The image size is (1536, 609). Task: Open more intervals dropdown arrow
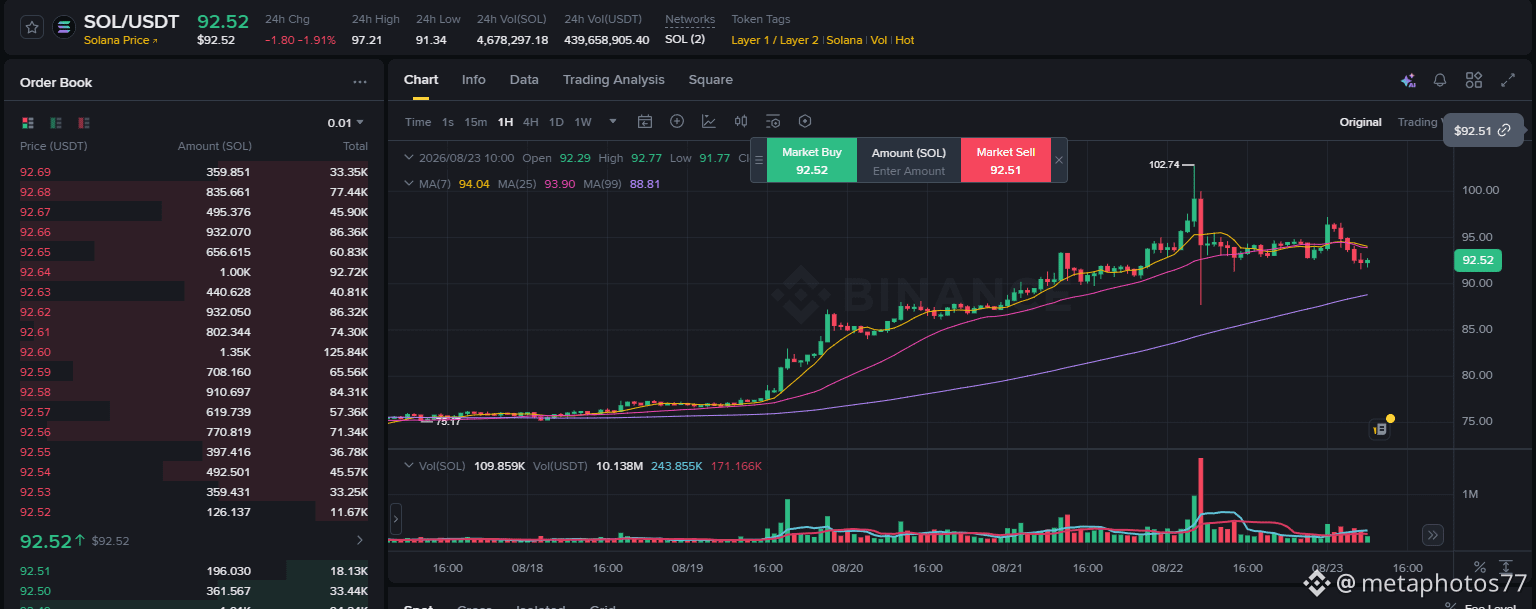[x=613, y=122]
